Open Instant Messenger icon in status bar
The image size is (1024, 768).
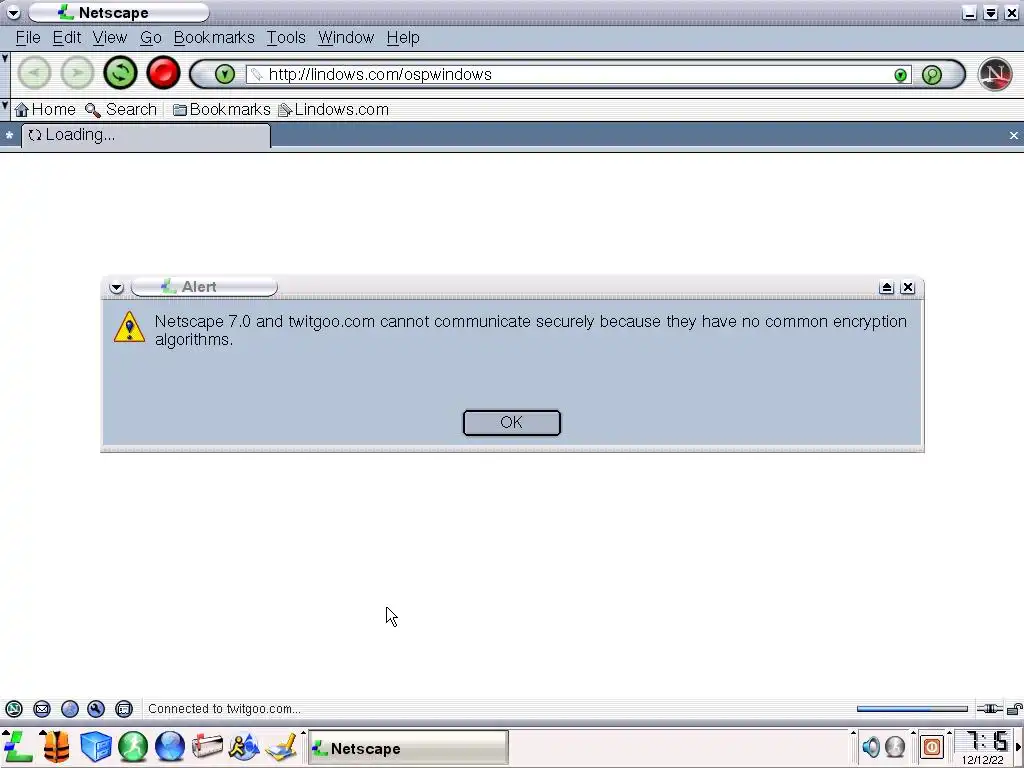click(x=70, y=709)
